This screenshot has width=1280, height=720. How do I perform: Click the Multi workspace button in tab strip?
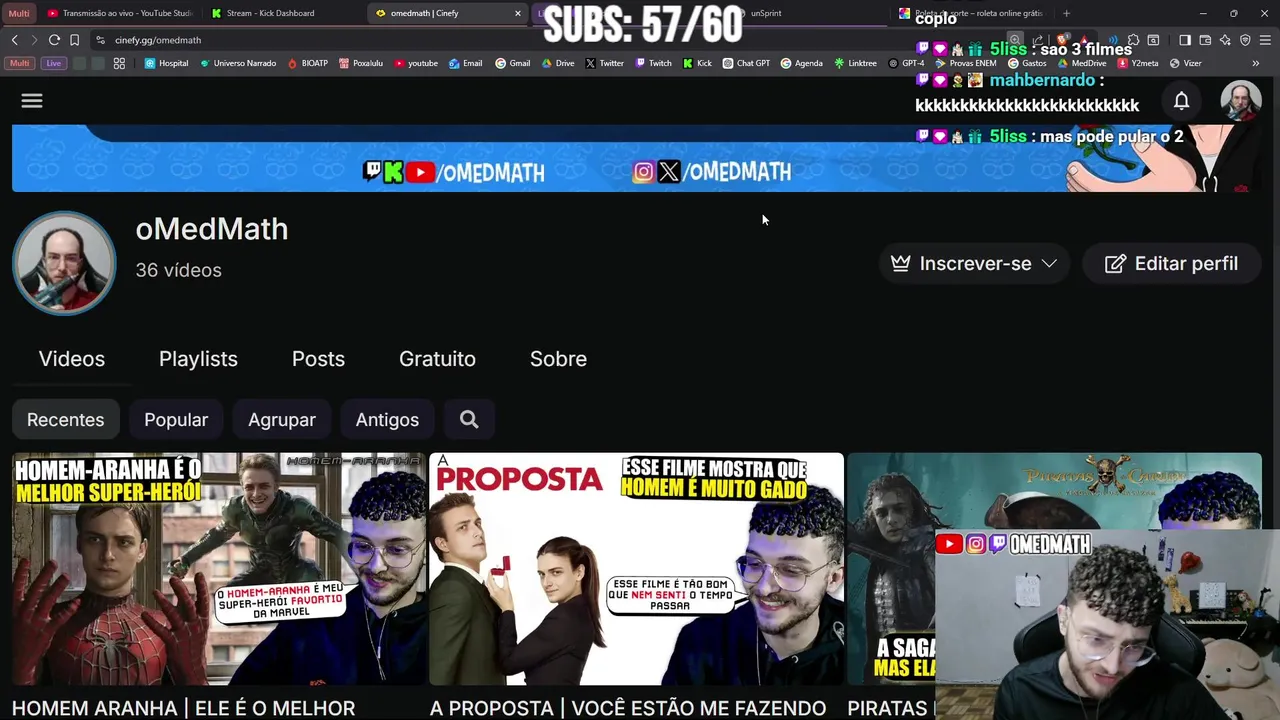[19, 13]
